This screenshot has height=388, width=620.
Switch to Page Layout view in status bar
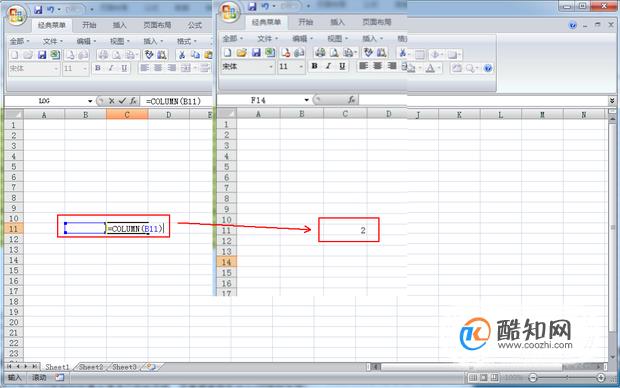[484, 378]
